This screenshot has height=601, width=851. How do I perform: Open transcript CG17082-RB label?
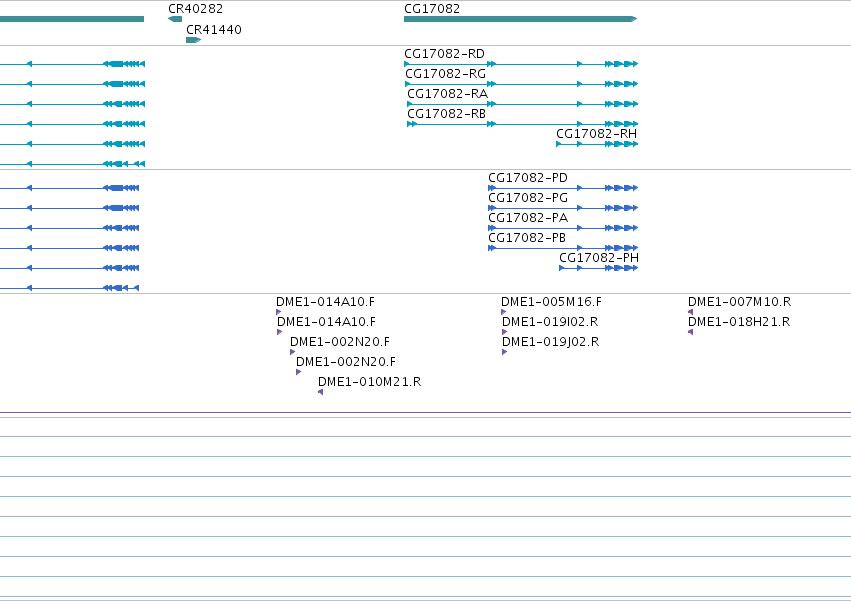(x=447, y=114)
